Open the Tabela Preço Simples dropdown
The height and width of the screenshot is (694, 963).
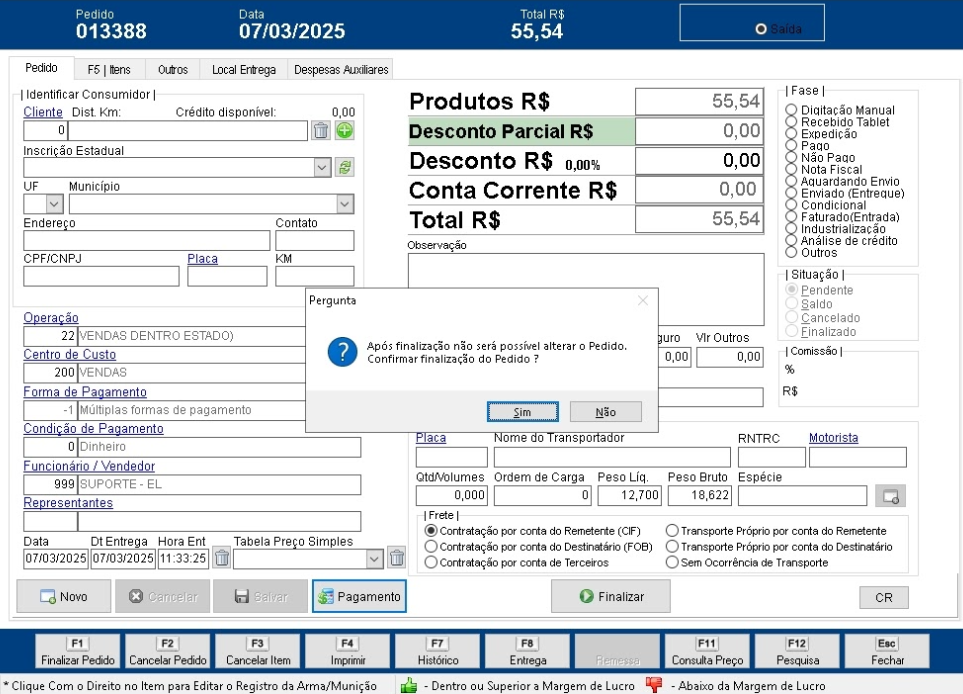coord(374,558)
